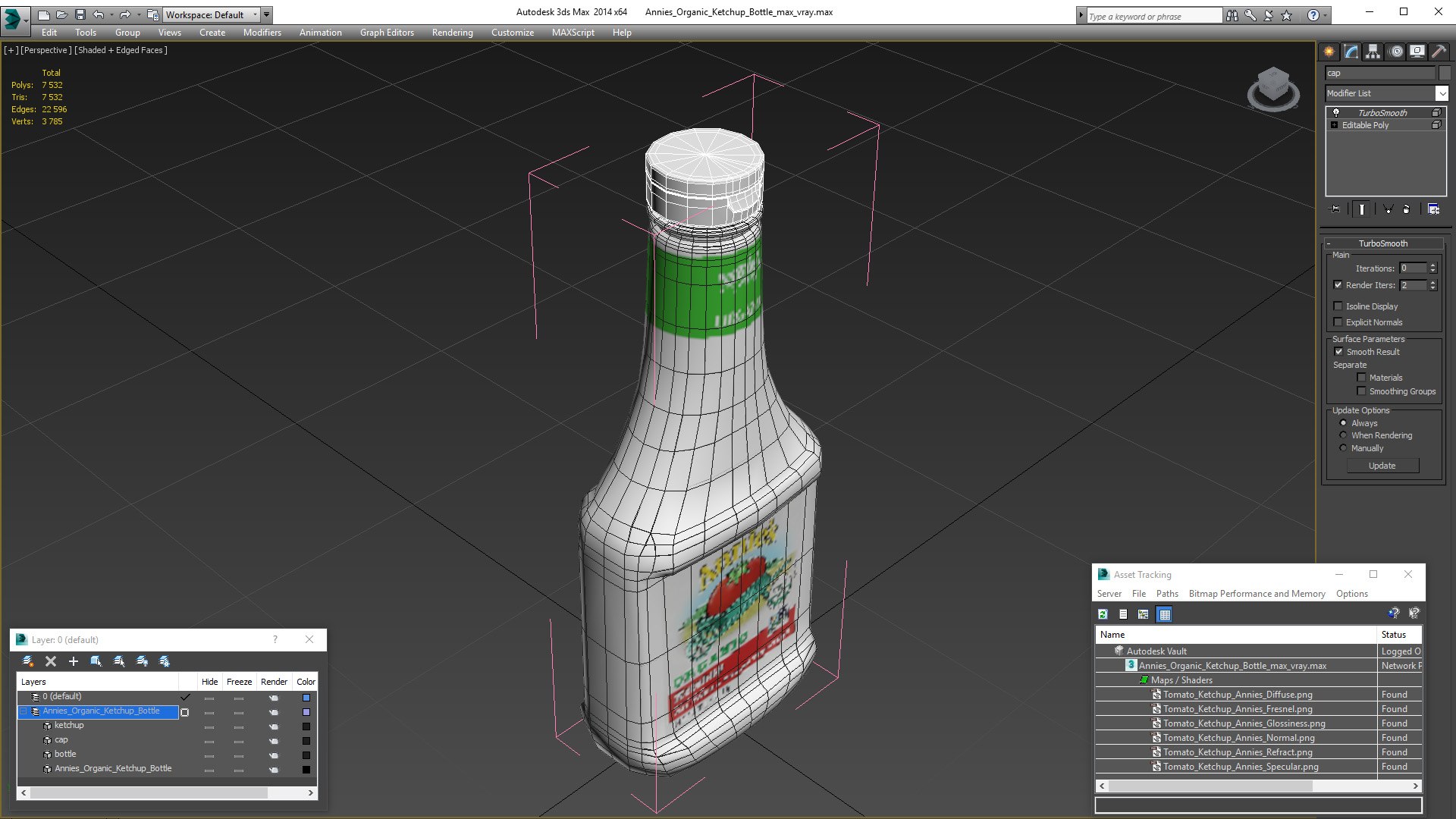Click the 0 (default) layer color swatch
The width and height of the screenshot is (1456, 819).
point(306,698)
